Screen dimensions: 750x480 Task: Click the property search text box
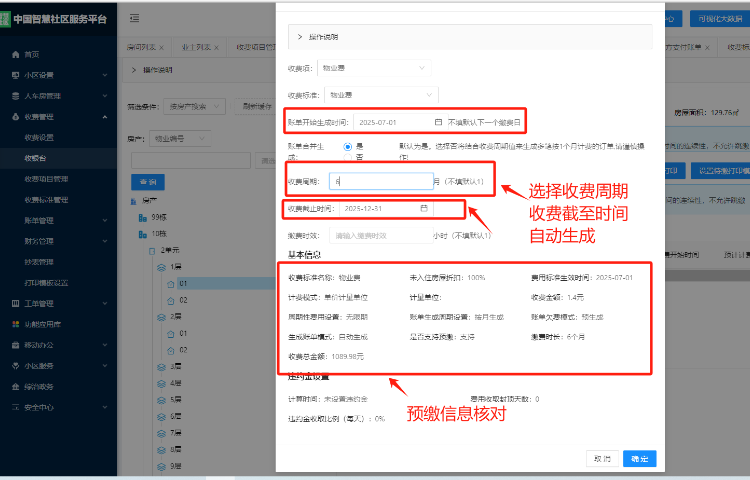pos(191,161)
